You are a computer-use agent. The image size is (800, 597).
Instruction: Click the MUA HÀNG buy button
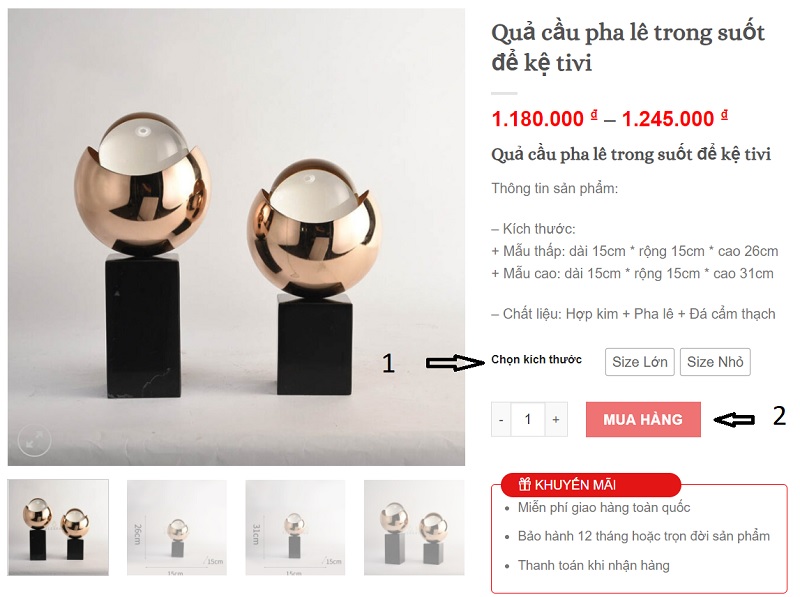643,419
